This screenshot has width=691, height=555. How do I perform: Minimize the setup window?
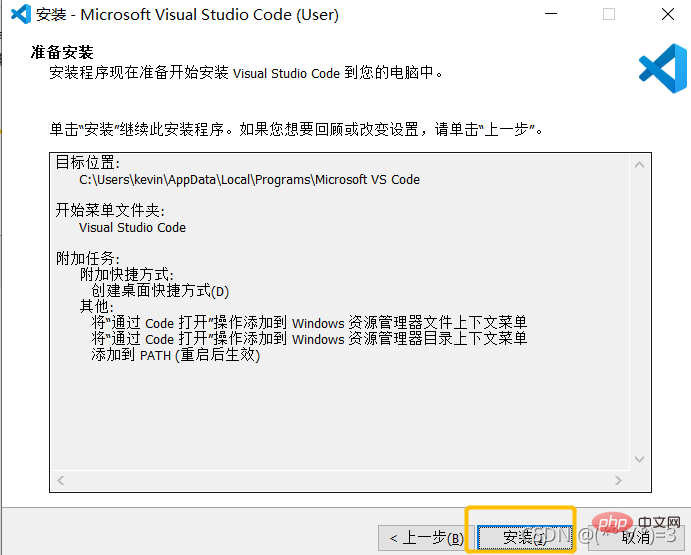551,14
